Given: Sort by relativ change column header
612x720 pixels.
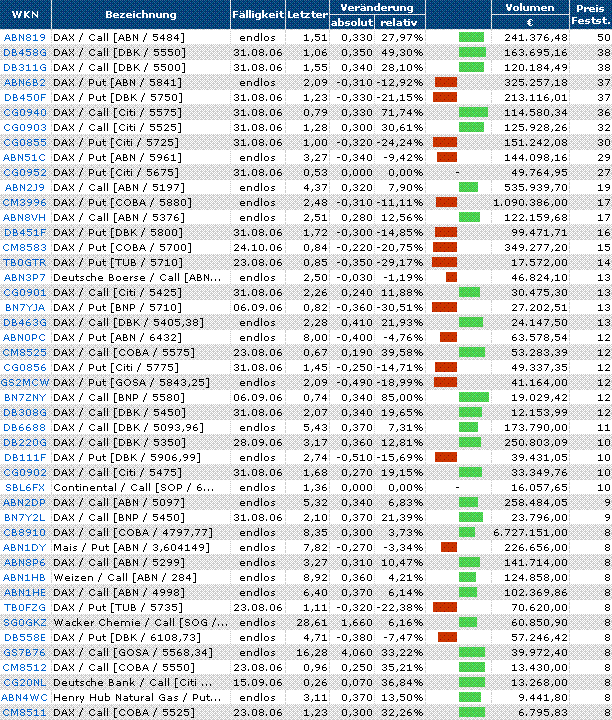Looking at the screenshot, I should pyautogui.click(x=399, y=22).
